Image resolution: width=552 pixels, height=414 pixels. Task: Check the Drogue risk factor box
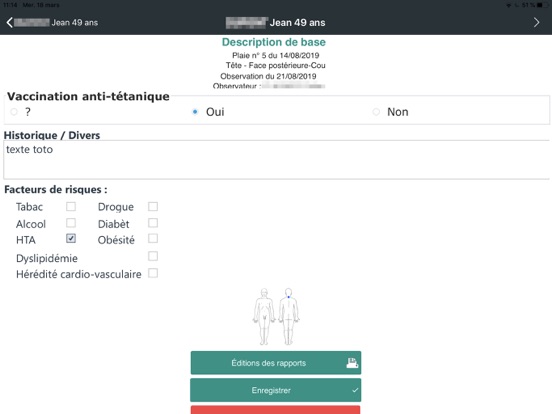pos(153,206)
